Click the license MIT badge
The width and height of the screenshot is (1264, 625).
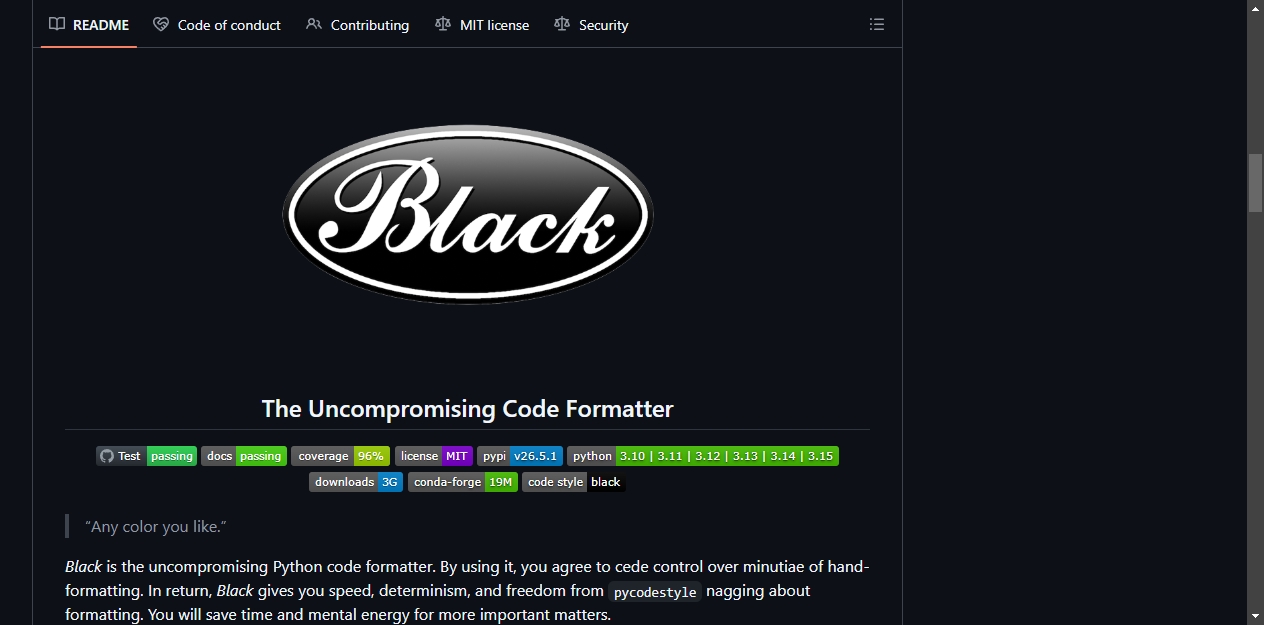point(433,456)
